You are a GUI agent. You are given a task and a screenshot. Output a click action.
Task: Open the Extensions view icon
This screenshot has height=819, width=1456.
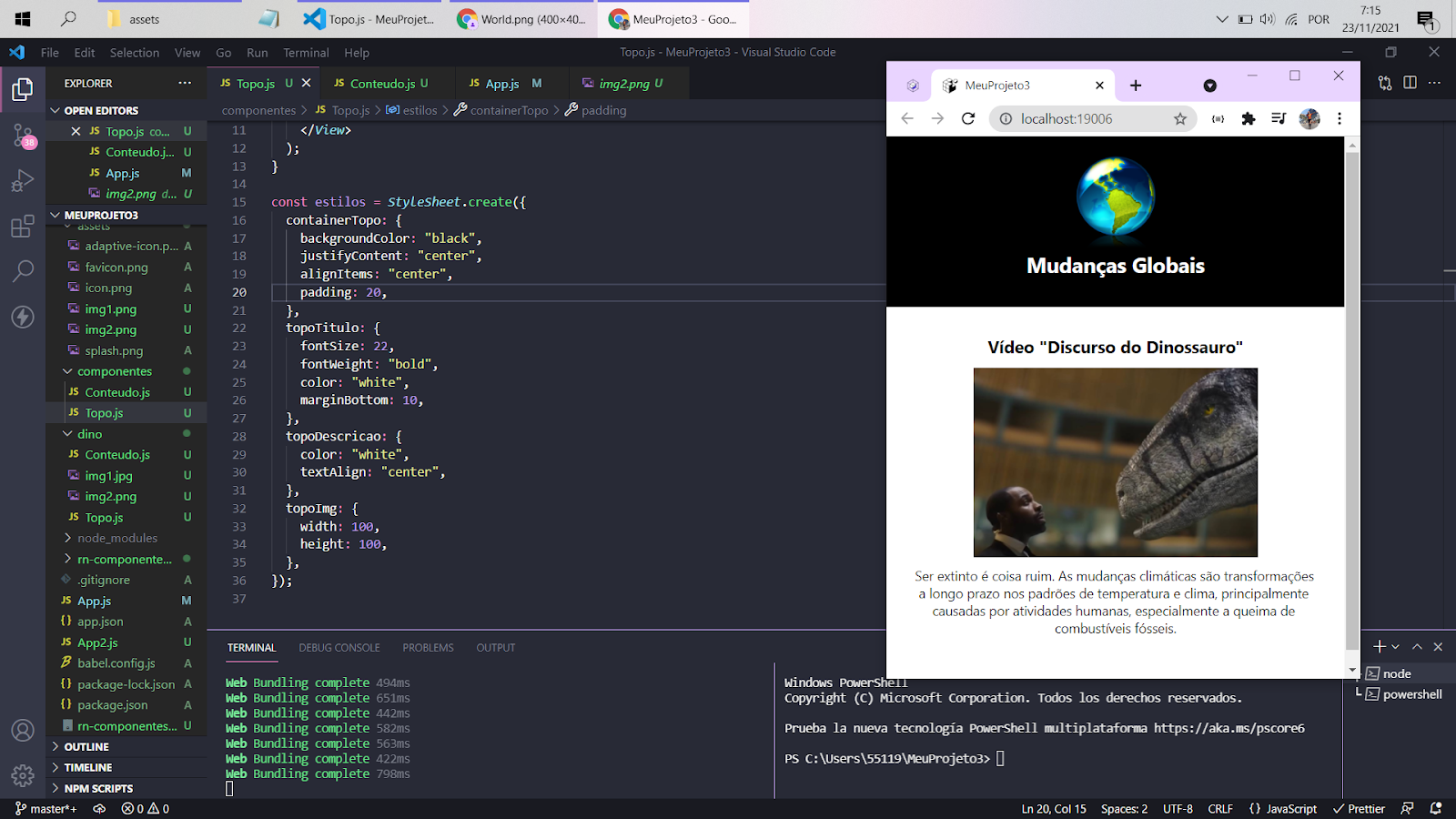point(23,226)
